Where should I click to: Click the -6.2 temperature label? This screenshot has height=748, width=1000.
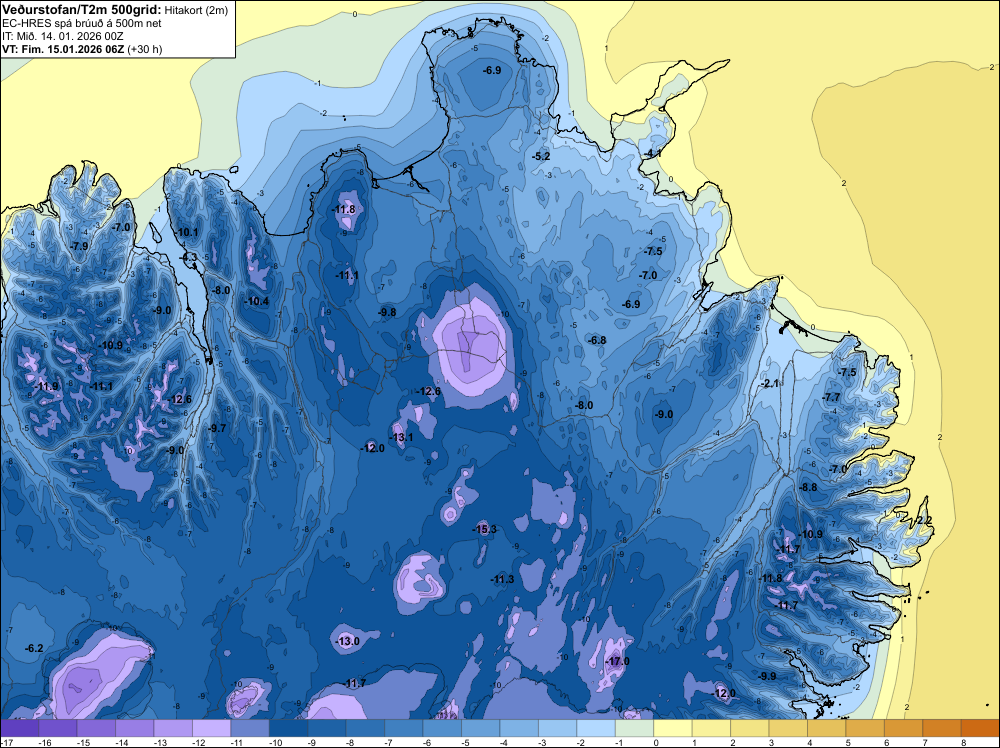(x=34, y=648)
